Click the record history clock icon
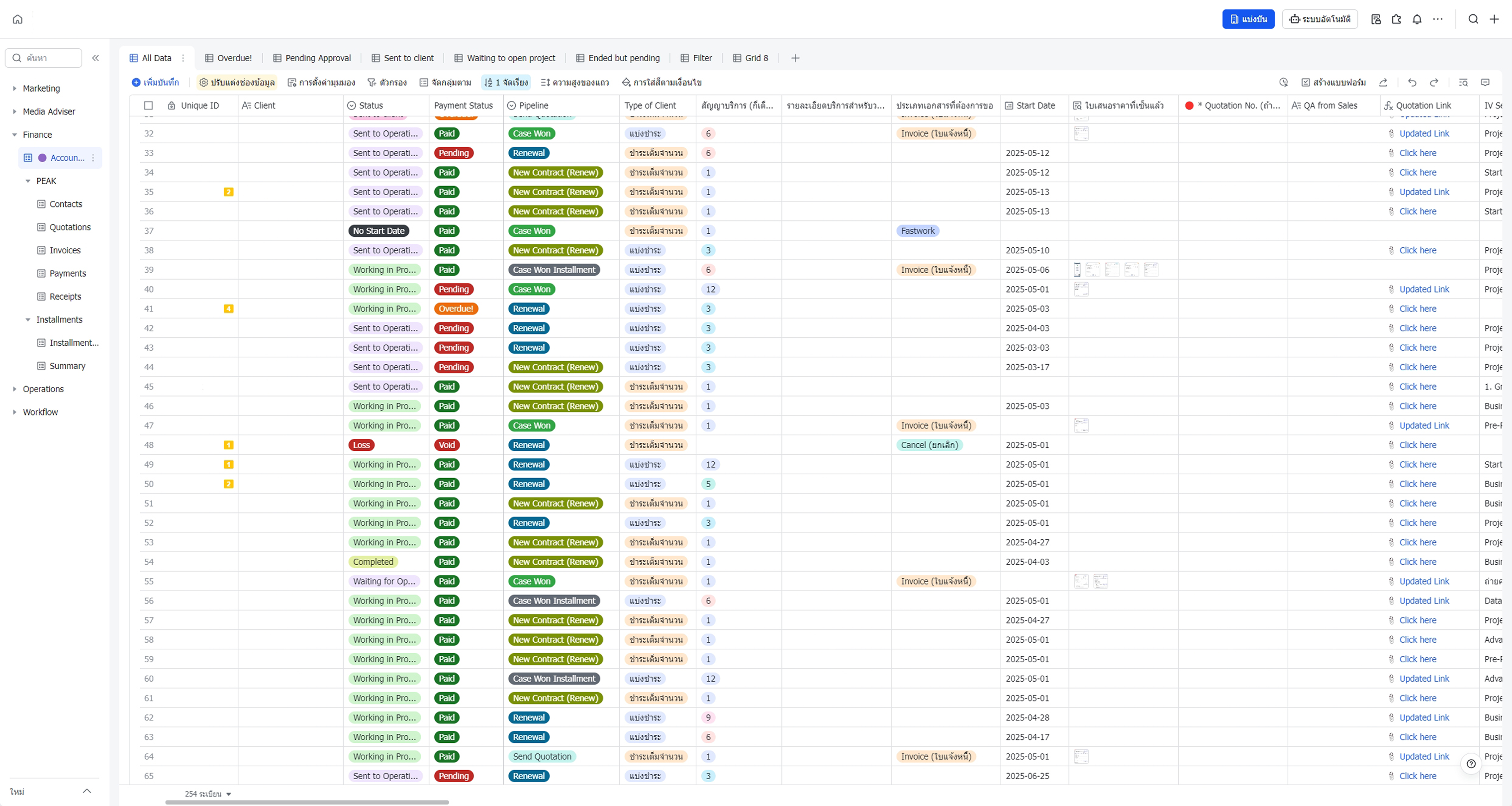Viewport: 1512px width, 806px height. coord(1284,83)
